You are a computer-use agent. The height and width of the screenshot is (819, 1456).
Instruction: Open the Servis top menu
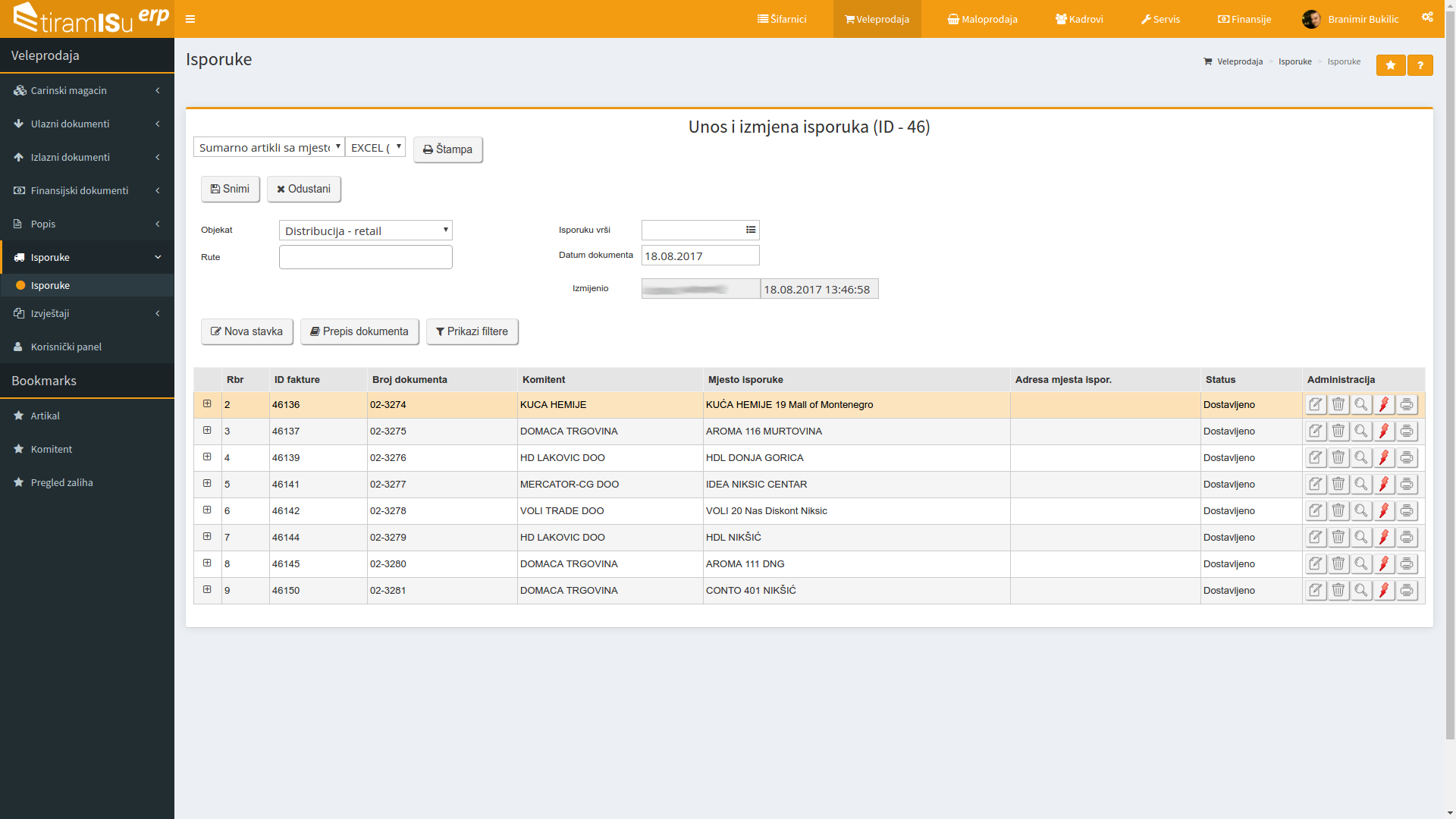coord(1160,19)
